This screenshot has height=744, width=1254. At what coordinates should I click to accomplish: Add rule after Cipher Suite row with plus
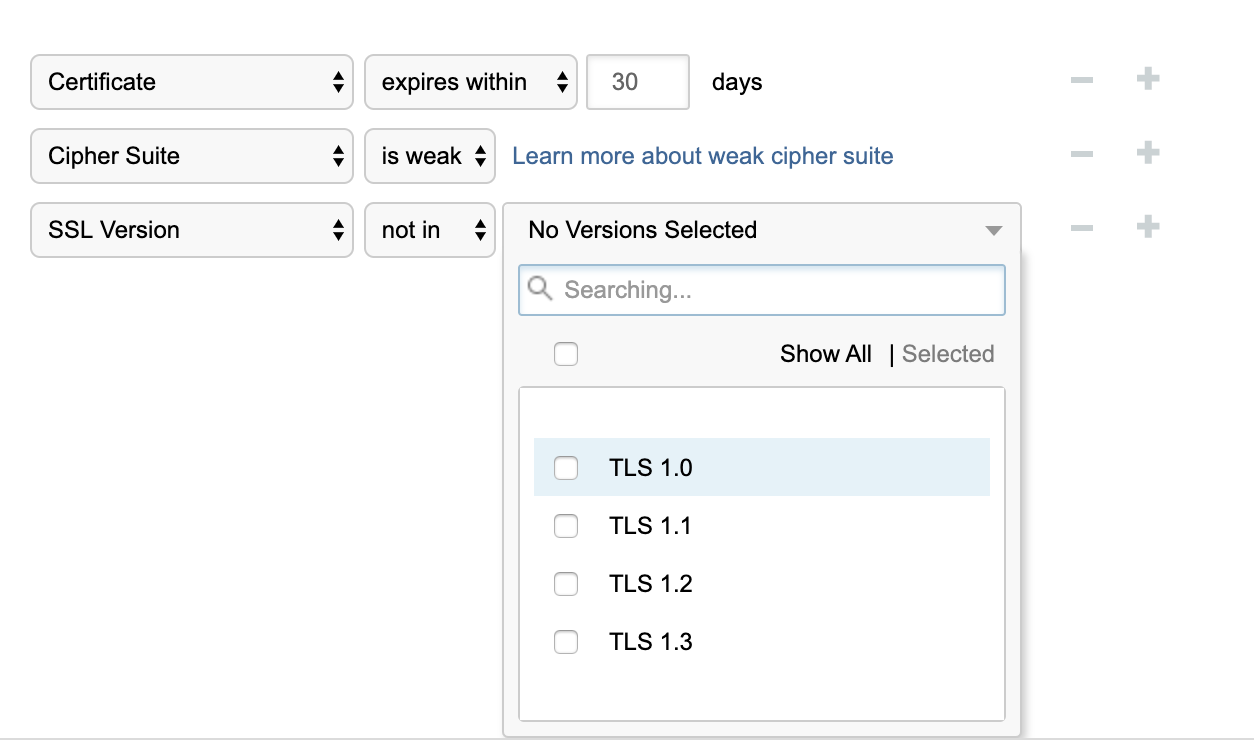1148,153
